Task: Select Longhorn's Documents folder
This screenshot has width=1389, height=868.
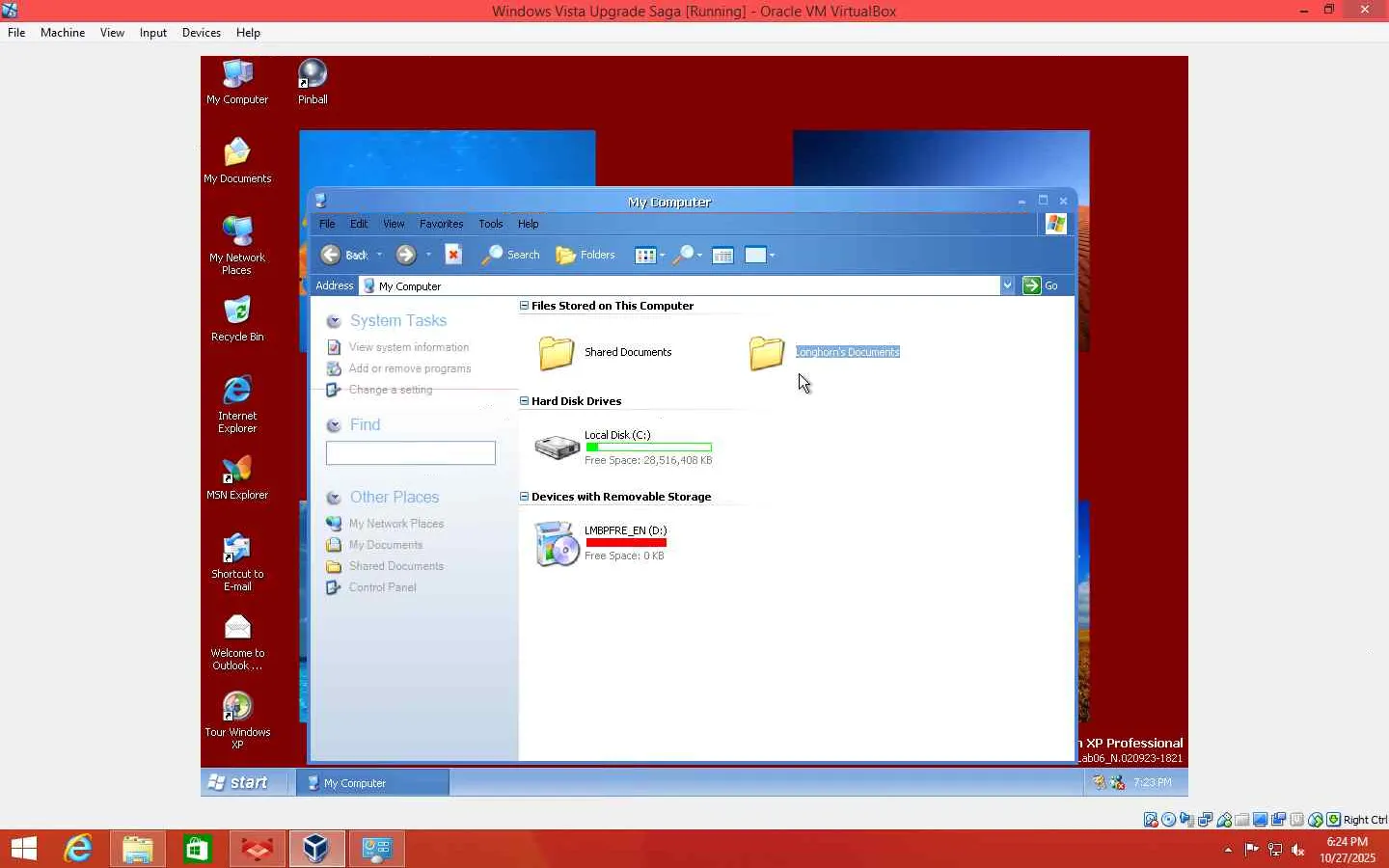Action: point(824,353)
